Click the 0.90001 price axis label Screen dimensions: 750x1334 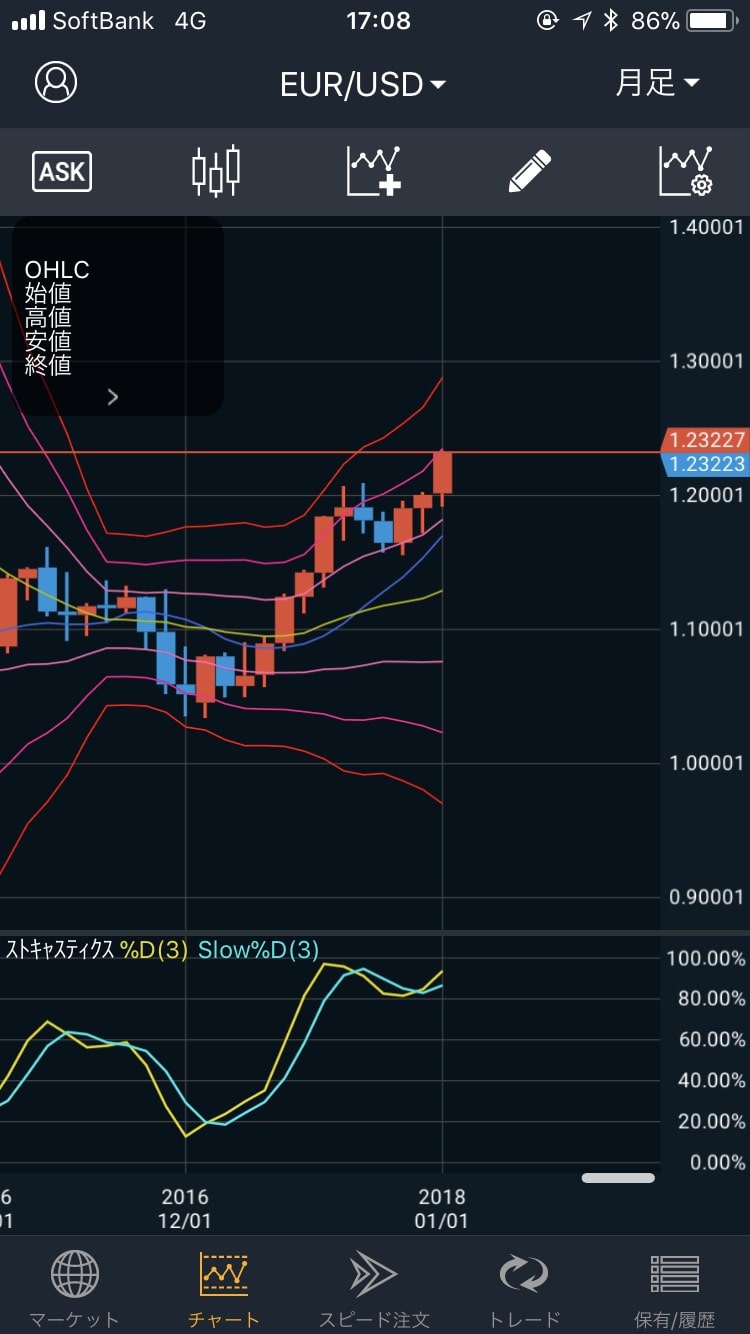pos(707,897)
